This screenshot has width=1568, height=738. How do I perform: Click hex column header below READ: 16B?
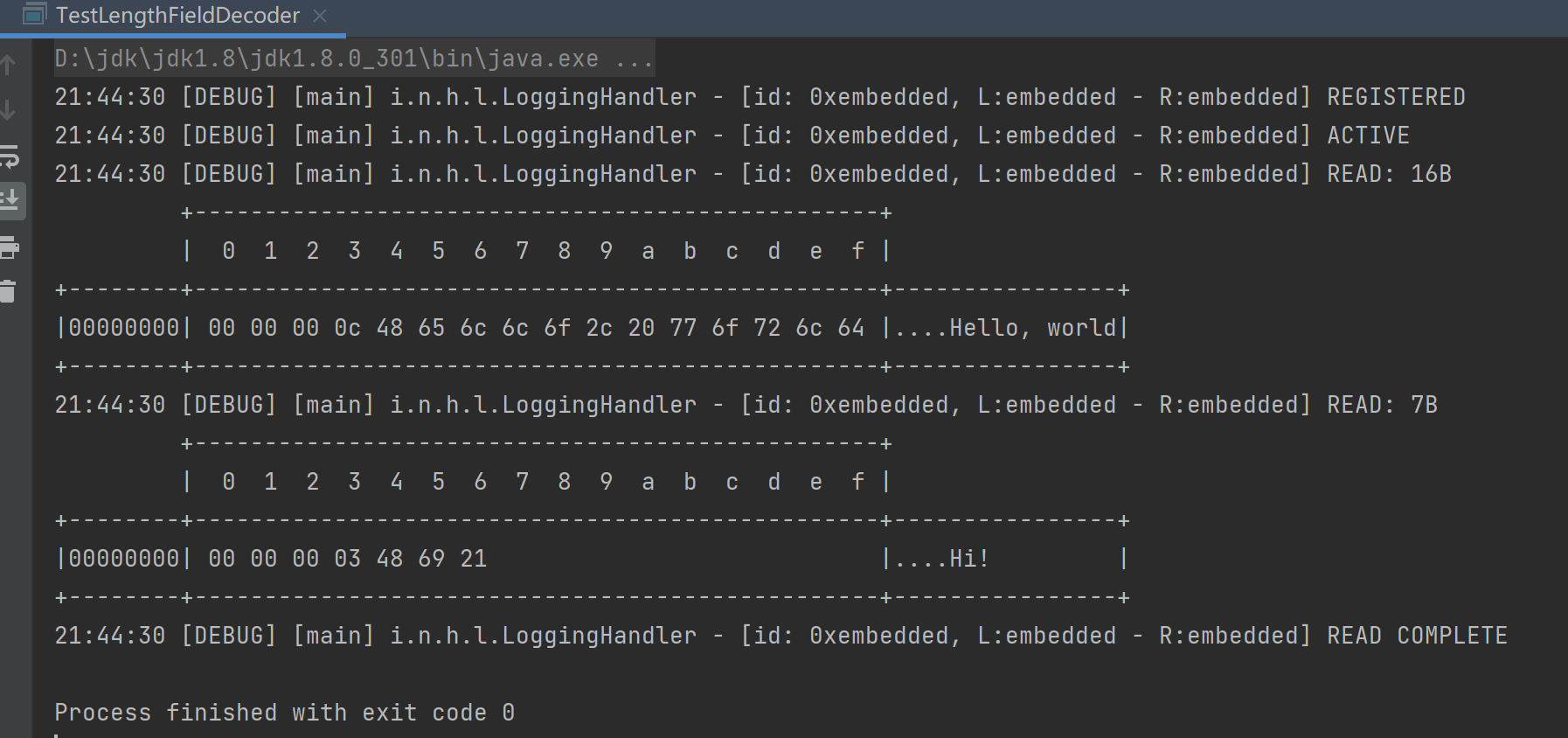[535, 251]
